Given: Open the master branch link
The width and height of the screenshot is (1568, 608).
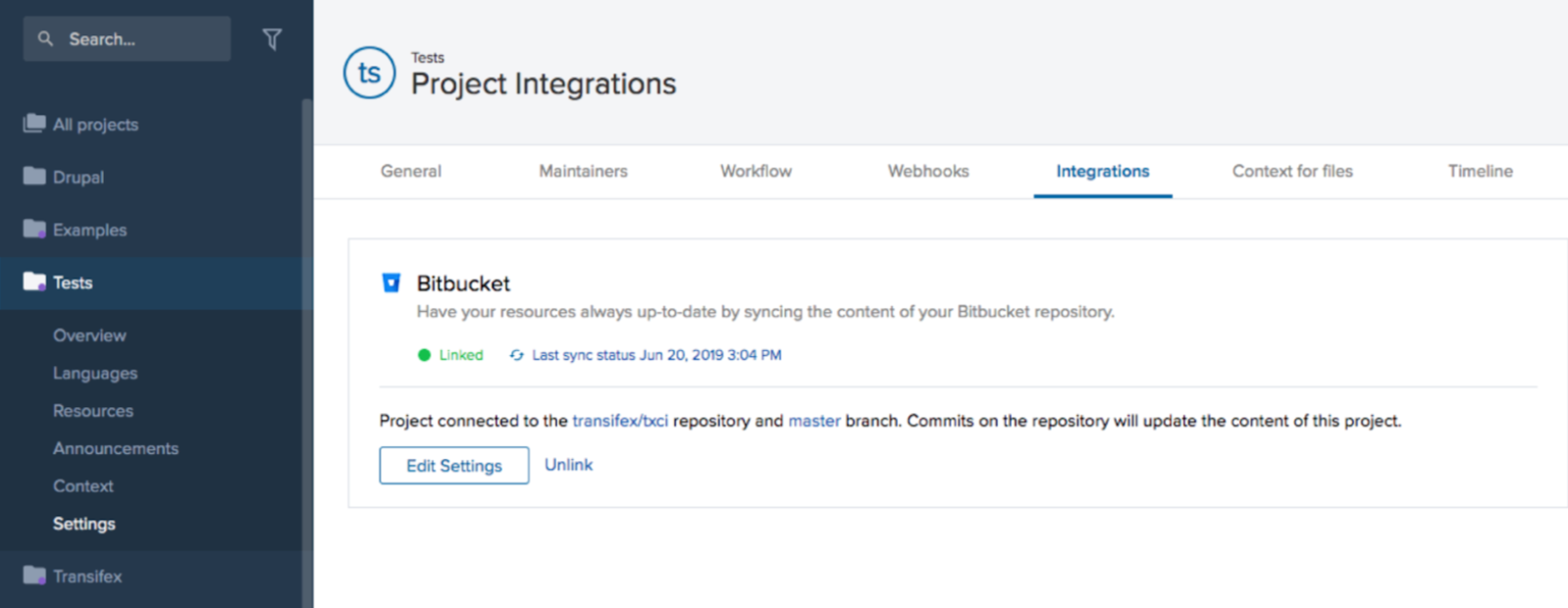Looking at the screenshot, I should tap(814, 421).
